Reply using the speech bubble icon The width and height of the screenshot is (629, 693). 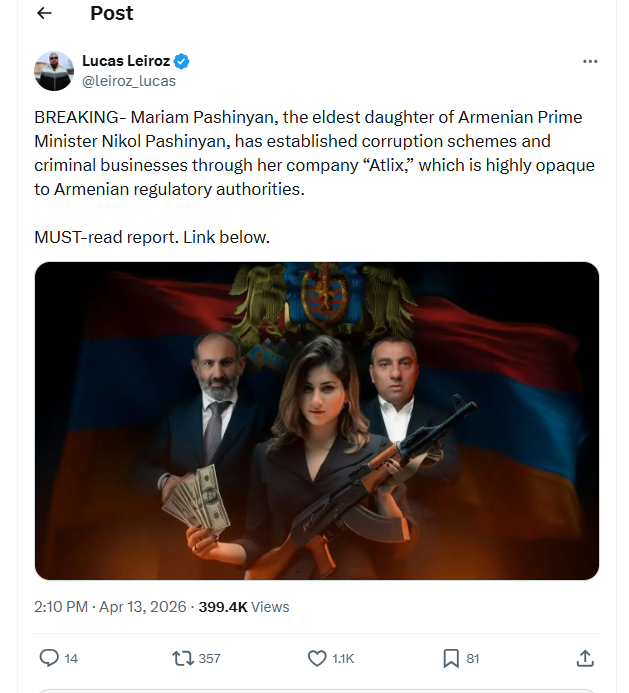coord(48,658)
